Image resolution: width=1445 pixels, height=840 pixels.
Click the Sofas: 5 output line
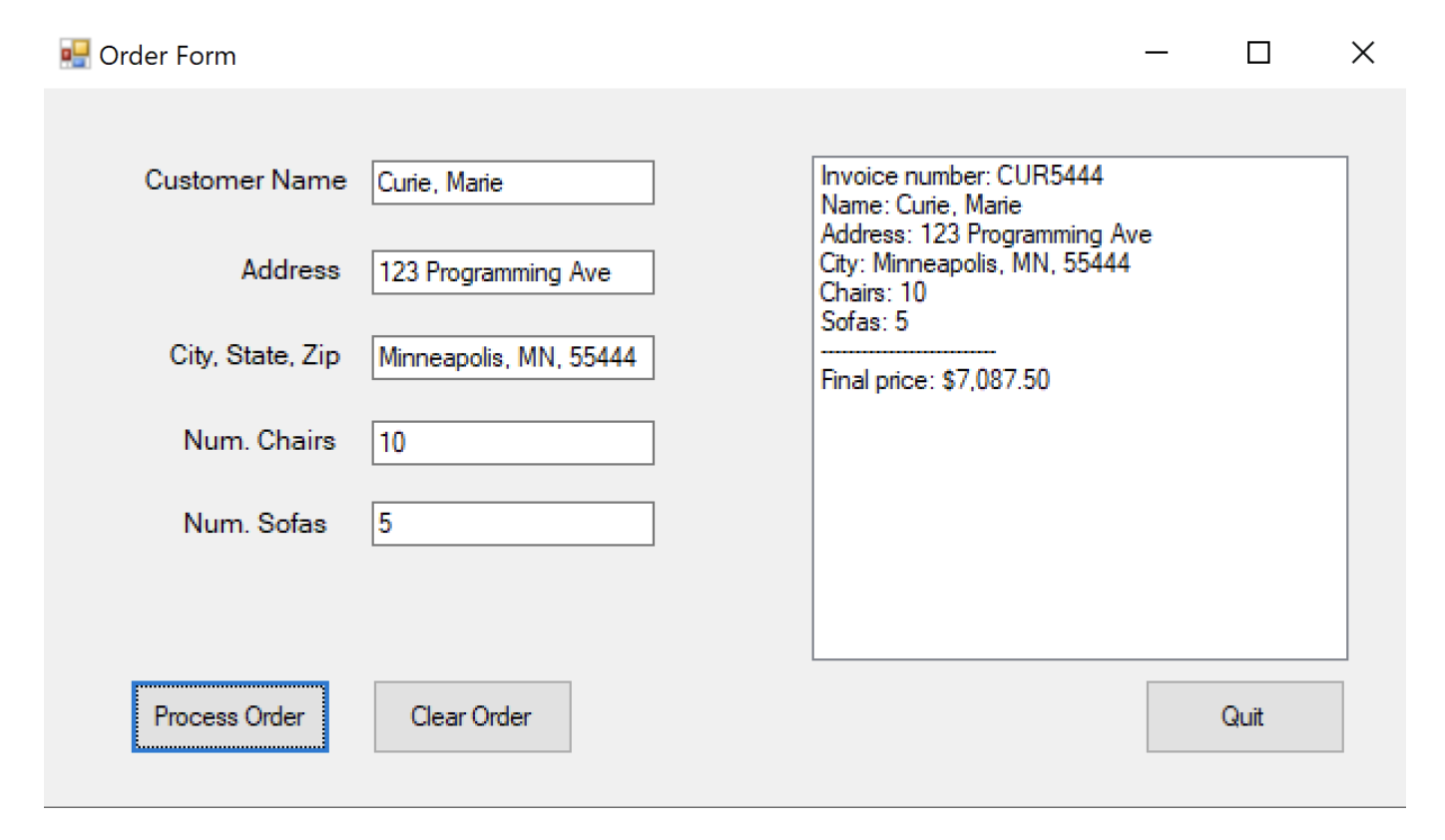tap(864, 321)
